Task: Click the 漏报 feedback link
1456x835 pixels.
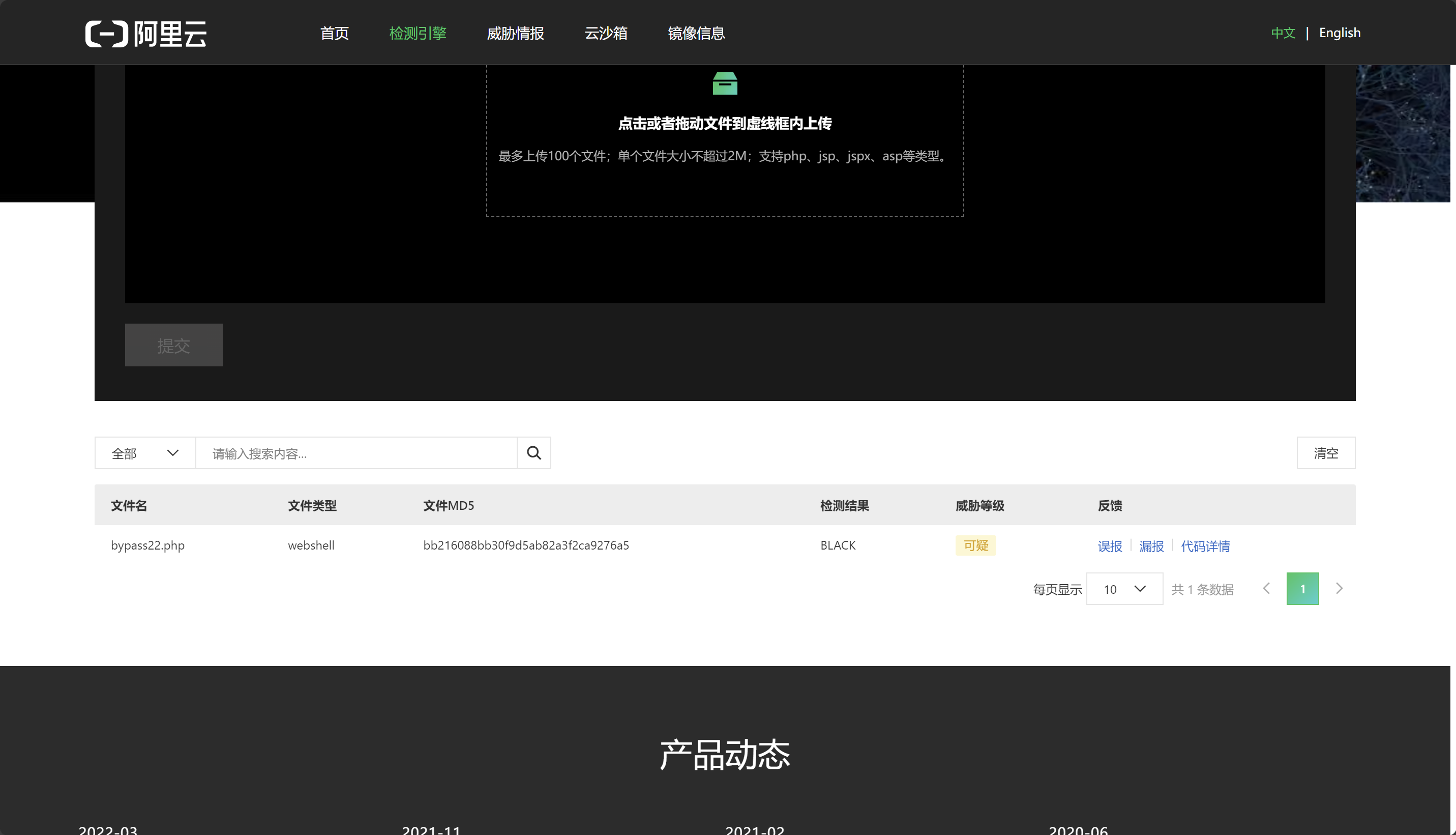Action: 1150,546
